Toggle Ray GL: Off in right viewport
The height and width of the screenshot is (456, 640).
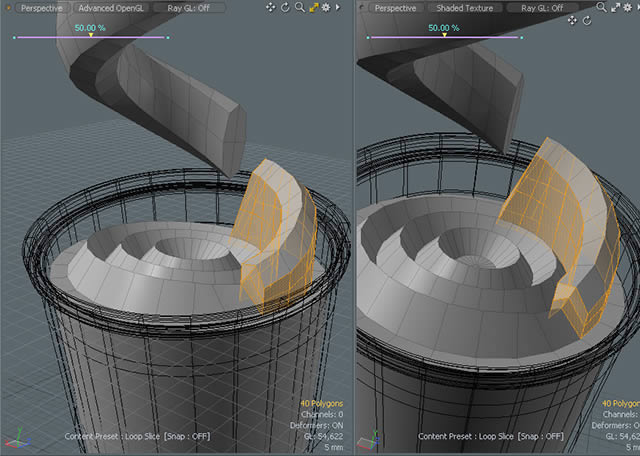coord(542,8)
